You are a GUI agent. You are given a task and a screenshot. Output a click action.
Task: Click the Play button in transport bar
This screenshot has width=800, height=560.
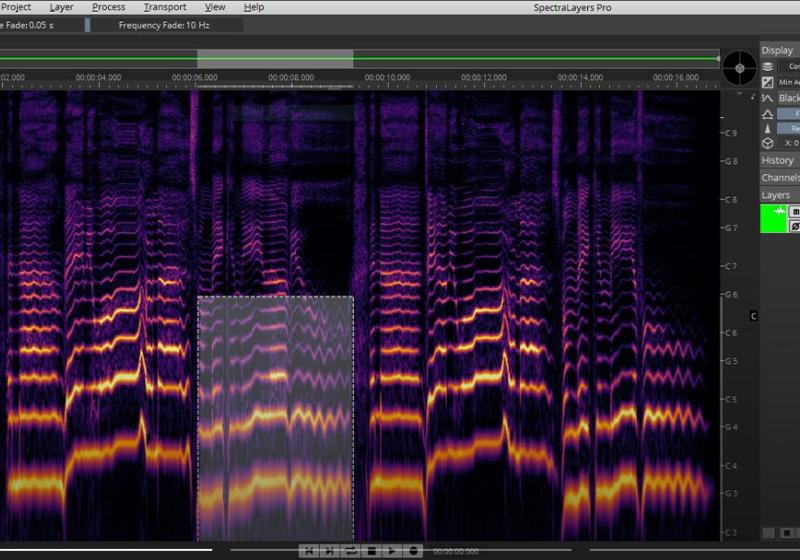pyautogui.click(x=393, y=551)
